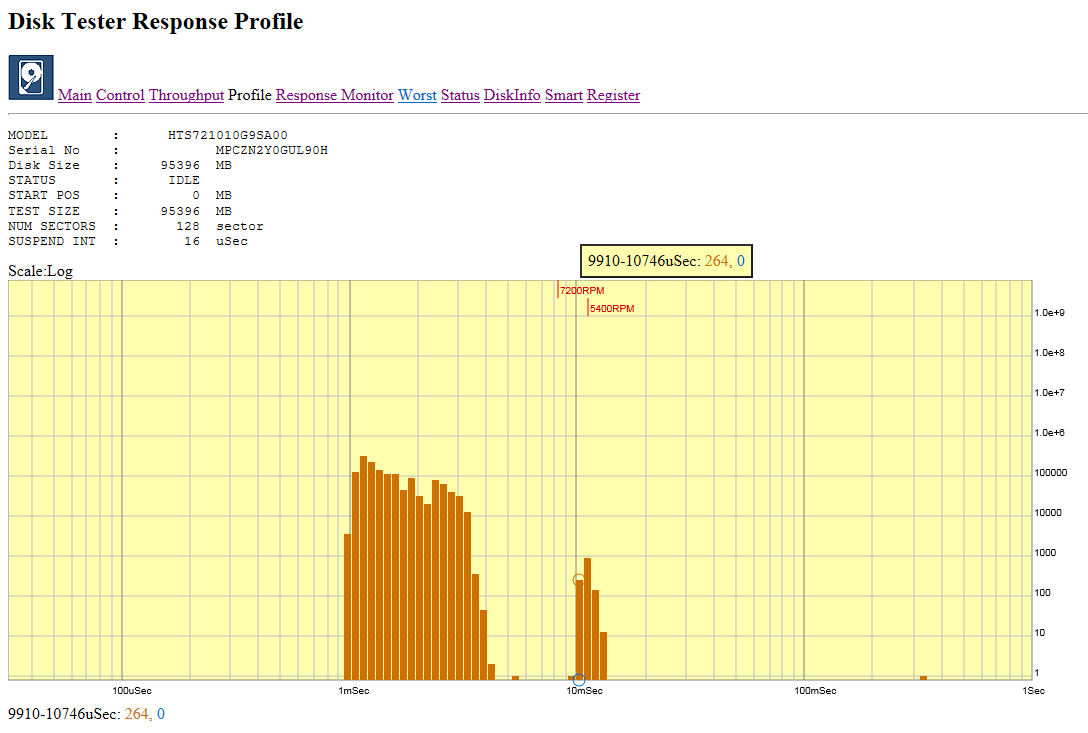
Task: Click the 5400RPM marker label
Action: pyautogui.click(x=611, y=309)
